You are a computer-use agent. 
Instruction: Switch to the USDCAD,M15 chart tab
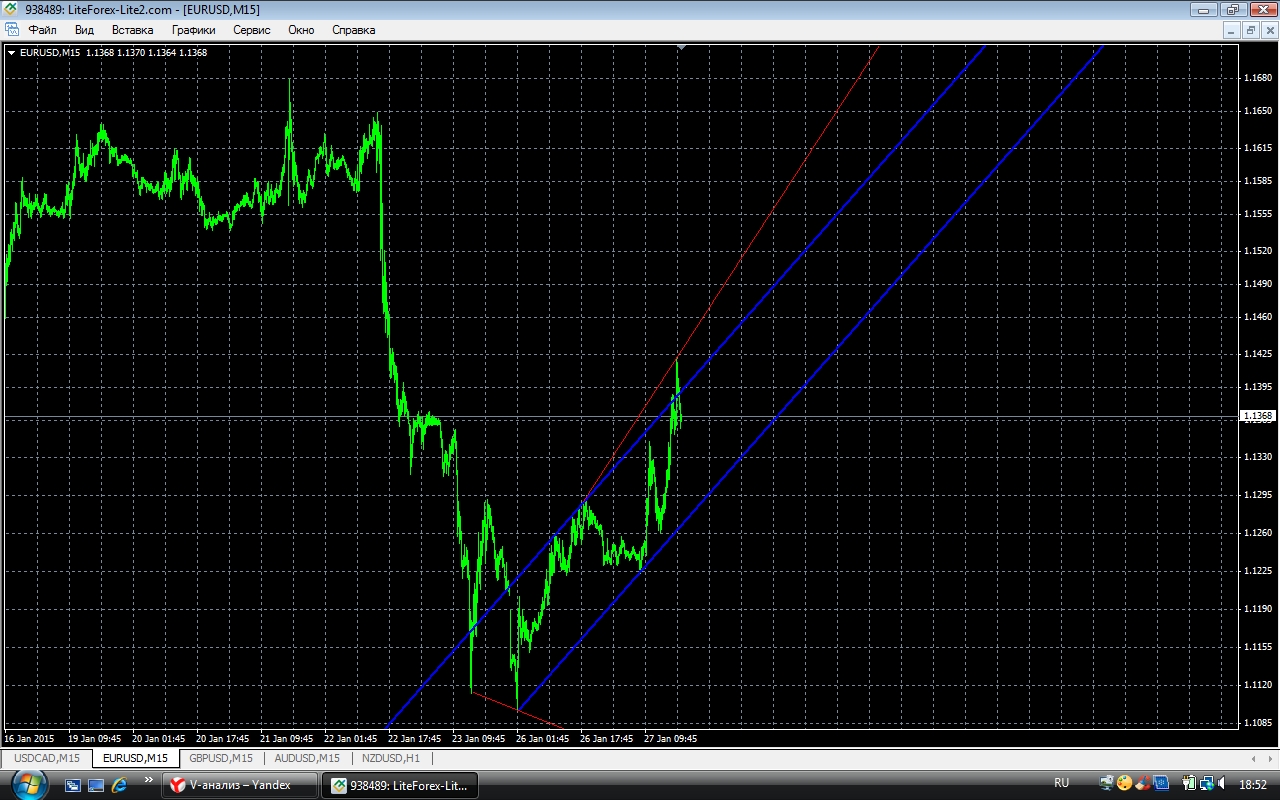point(47,758)
